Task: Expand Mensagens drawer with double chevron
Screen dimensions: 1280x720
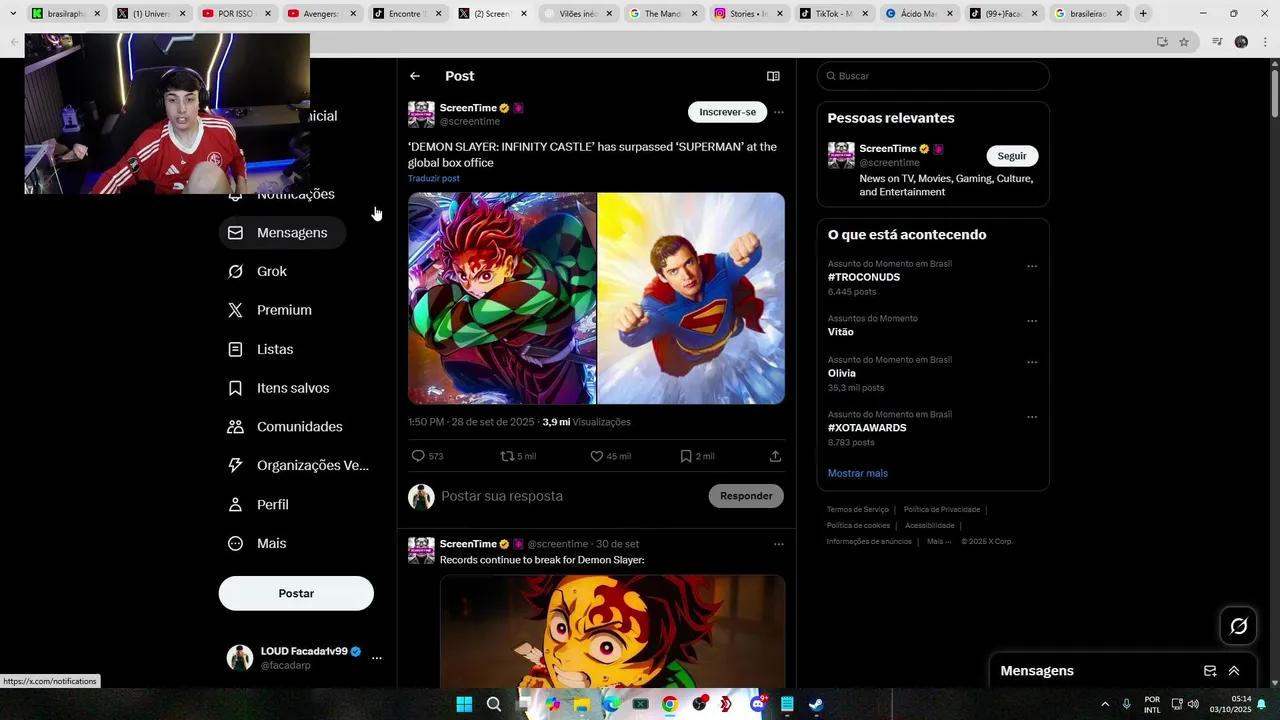Action: point(1234,671)
